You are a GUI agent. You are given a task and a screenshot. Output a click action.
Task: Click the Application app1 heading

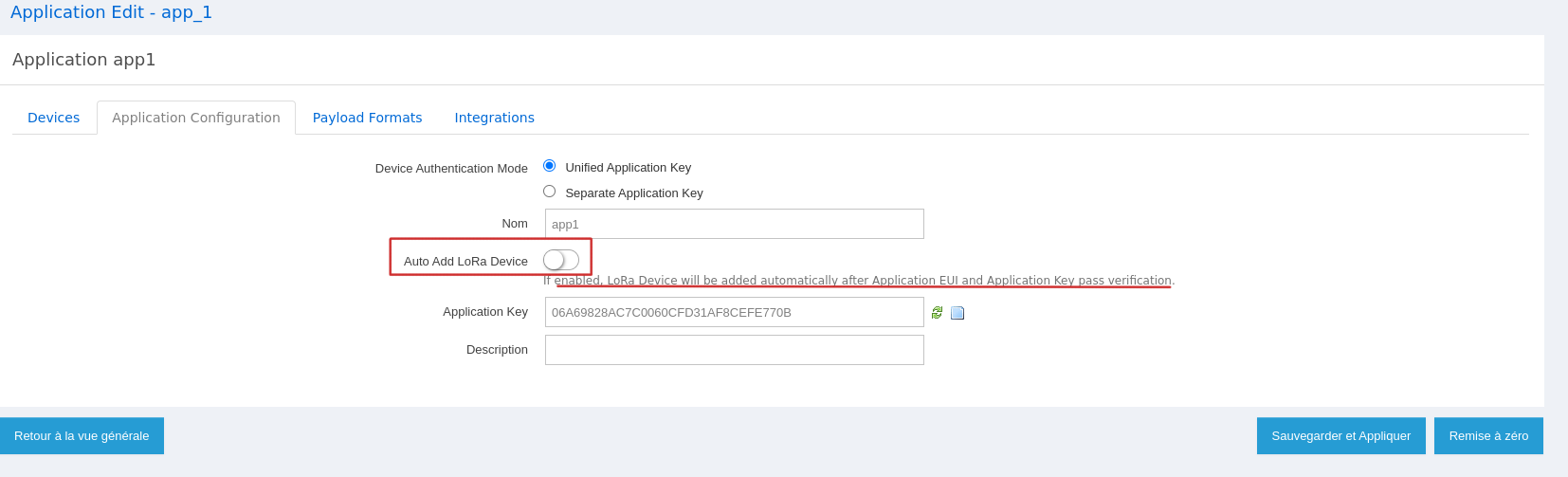(83, 60)
